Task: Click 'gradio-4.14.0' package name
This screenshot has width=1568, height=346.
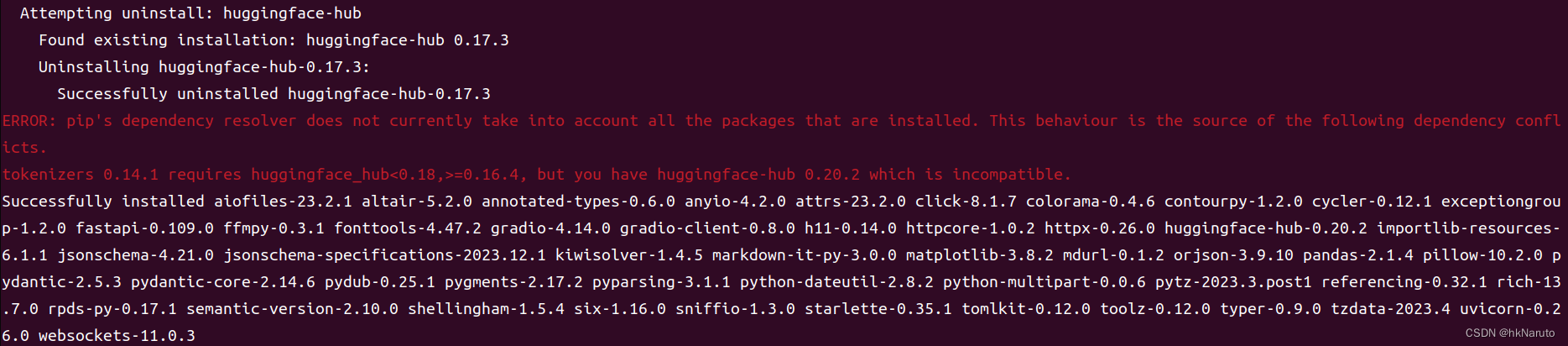Action: [x=550, y=228]
